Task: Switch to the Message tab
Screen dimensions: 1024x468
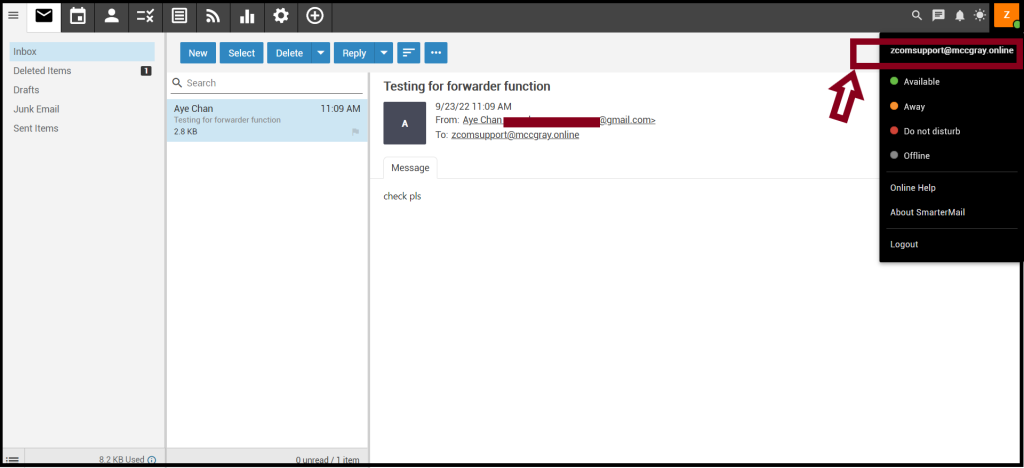Action: coord(410,168)
